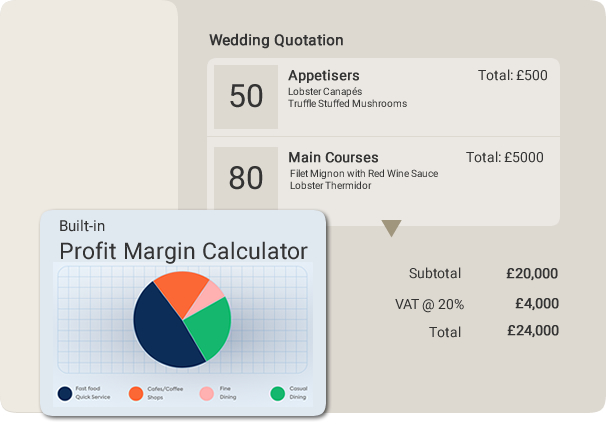Click the 80 quantity box for Main Courses

pyautogui.click(x=246, y=178)
